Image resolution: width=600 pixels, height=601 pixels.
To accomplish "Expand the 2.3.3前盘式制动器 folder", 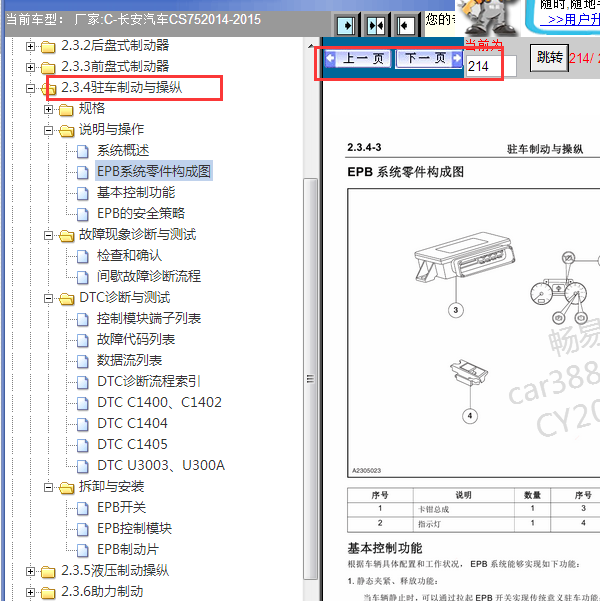I will pyautogui.click(x=30, y=67).
